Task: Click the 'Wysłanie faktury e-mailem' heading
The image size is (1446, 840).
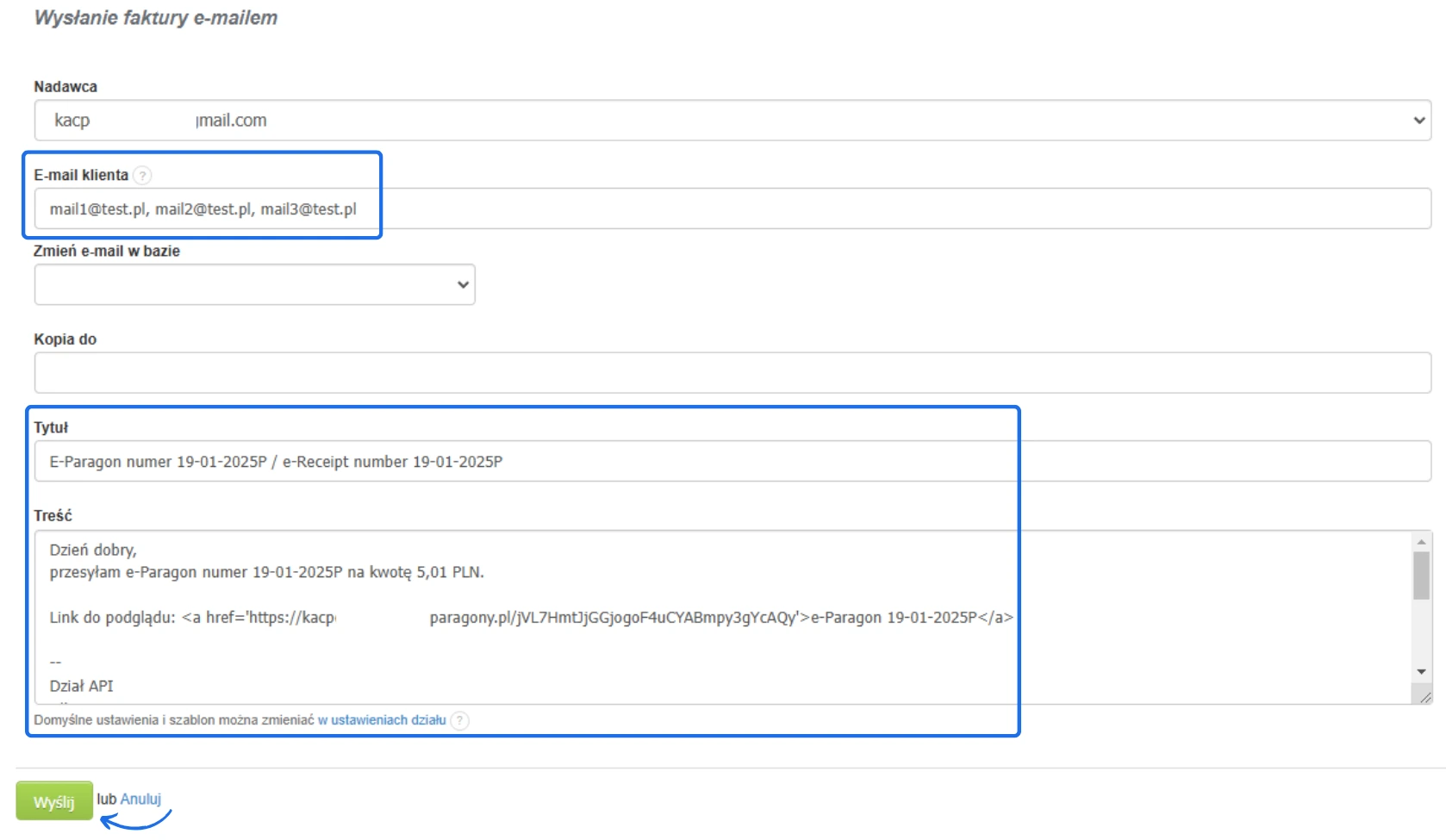Action: click(156, 18)
